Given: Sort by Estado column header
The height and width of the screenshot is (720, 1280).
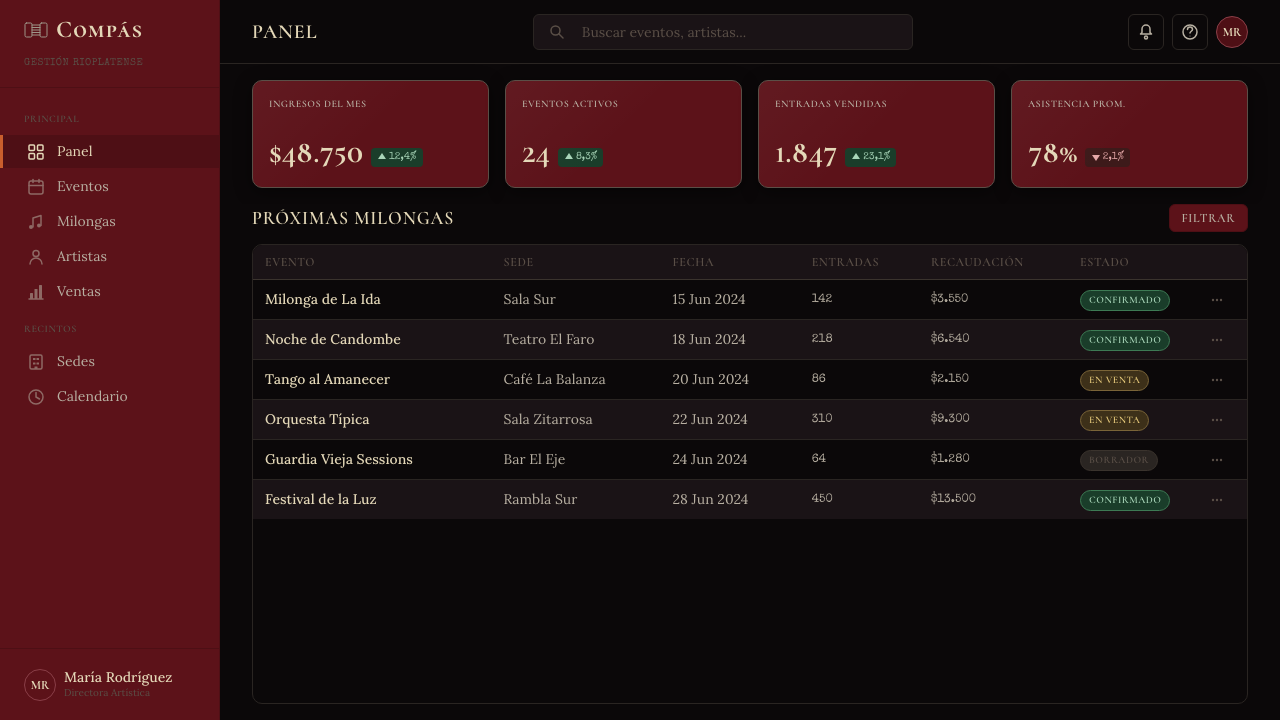Looking at the screenshot, I should 1104,262.
